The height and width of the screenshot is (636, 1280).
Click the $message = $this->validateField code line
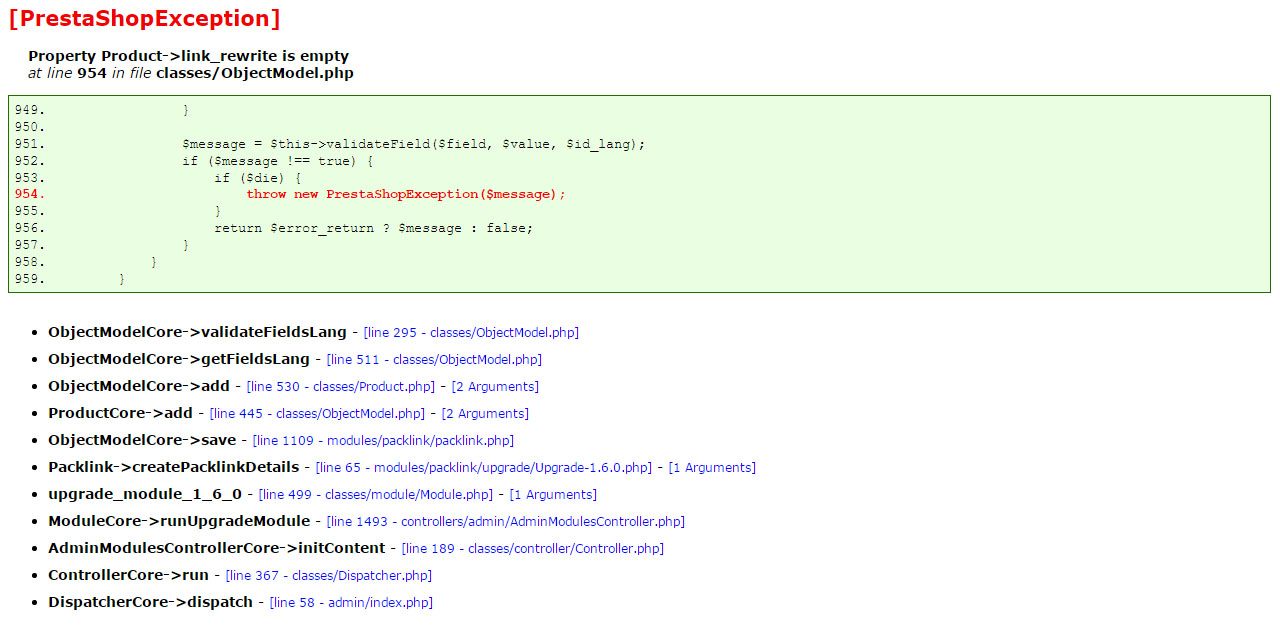point(414,144)
